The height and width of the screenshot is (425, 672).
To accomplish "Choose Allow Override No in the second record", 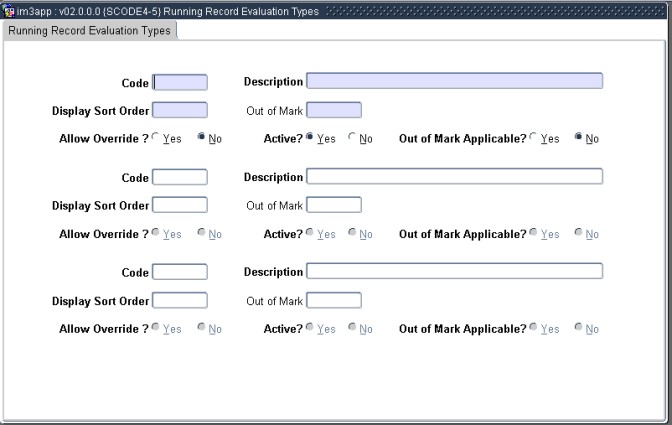I will (x=201, y=233).
